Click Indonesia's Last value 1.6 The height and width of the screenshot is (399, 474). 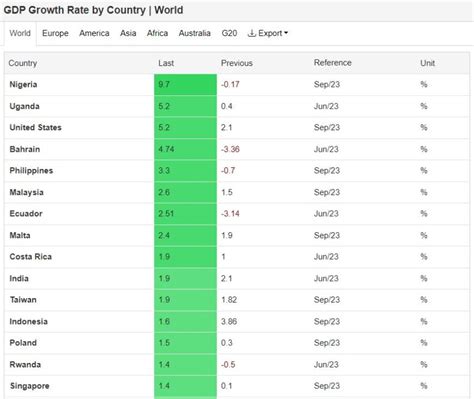click(164, 321)
